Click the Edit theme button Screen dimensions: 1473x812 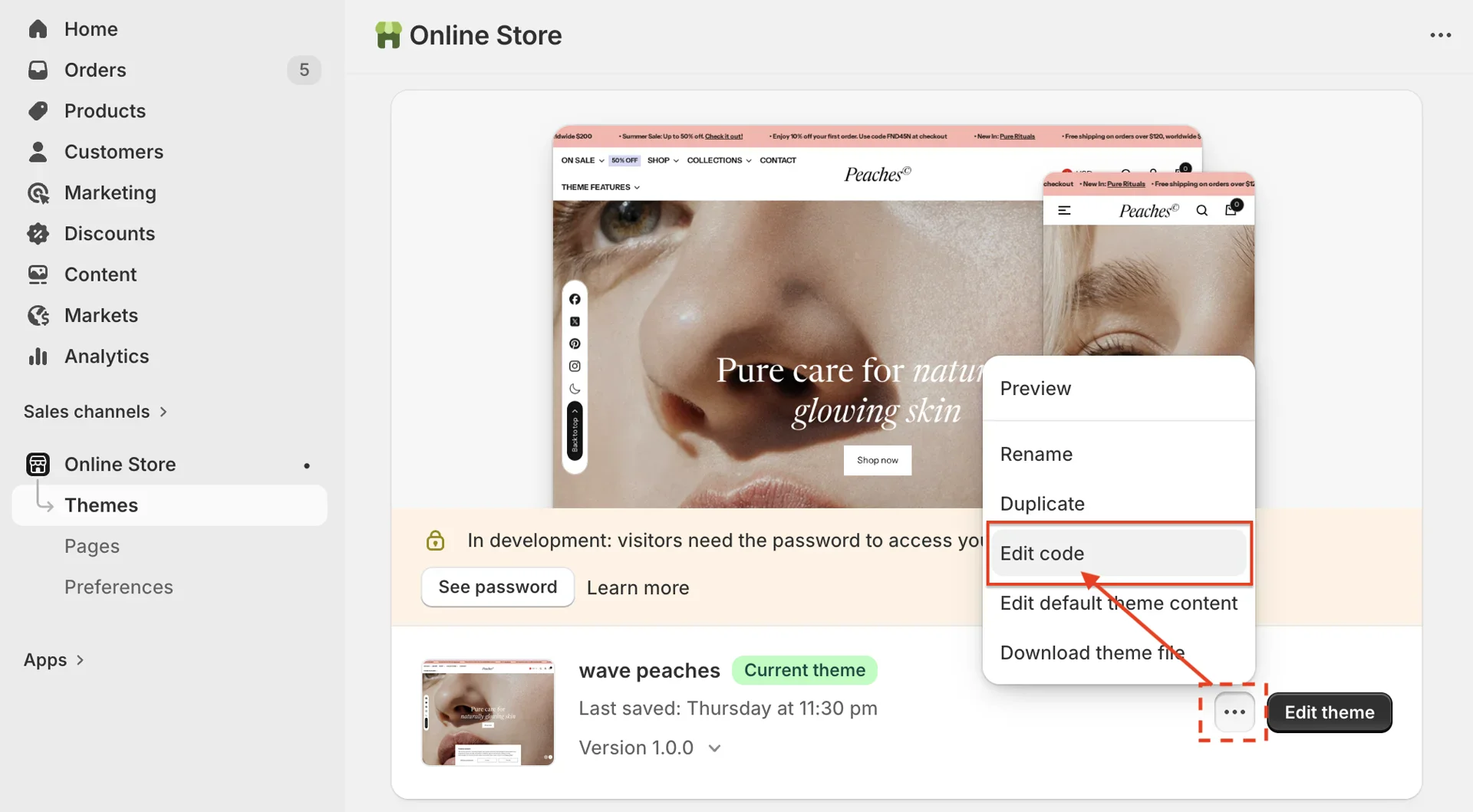point(1330,712)
